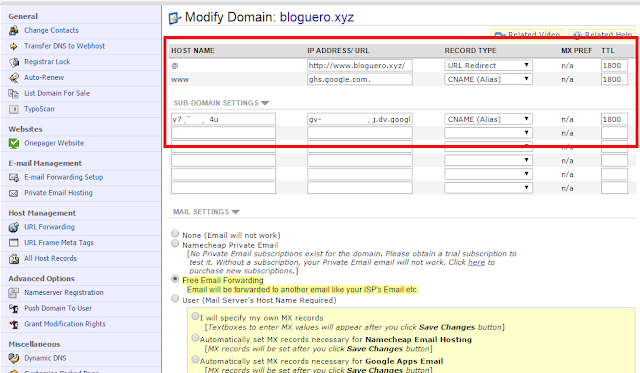Choose automatic MX records for Google Apps Email
The width and height of the screenshot is (640, 373).
(195, 360)
